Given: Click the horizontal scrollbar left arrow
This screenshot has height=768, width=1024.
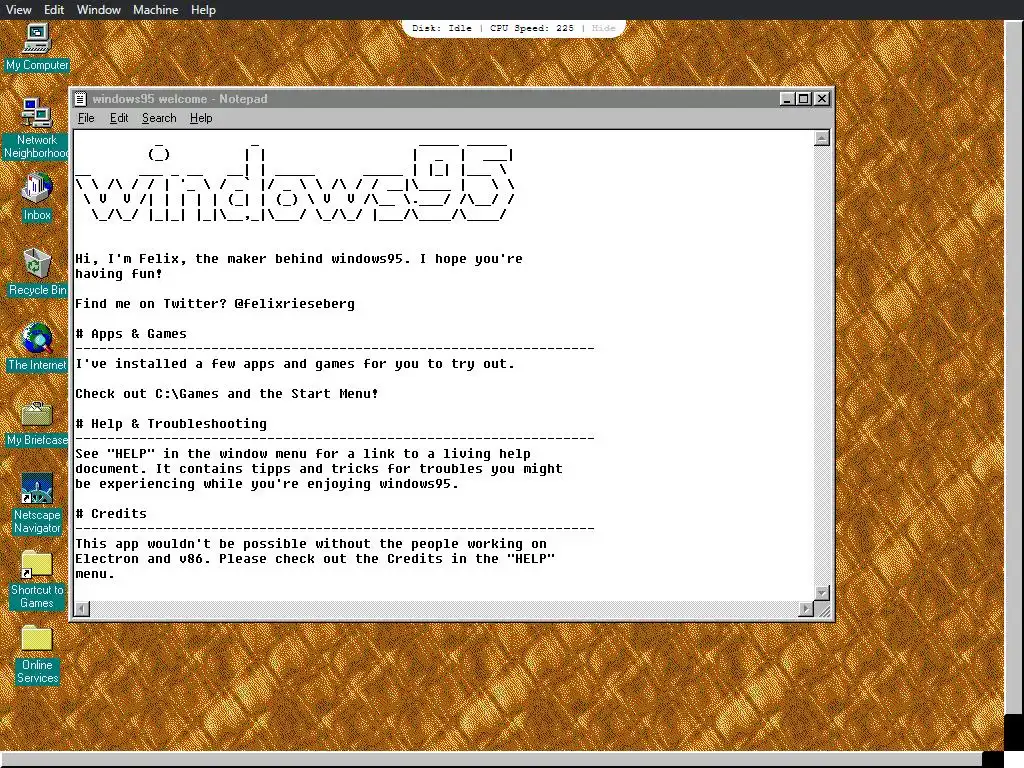Looking at the screenshot, I should (x=82, y=609).
